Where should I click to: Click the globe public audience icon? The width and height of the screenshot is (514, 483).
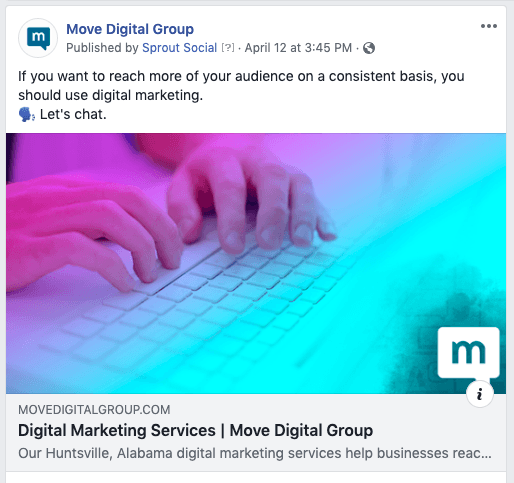pos(369,48)
